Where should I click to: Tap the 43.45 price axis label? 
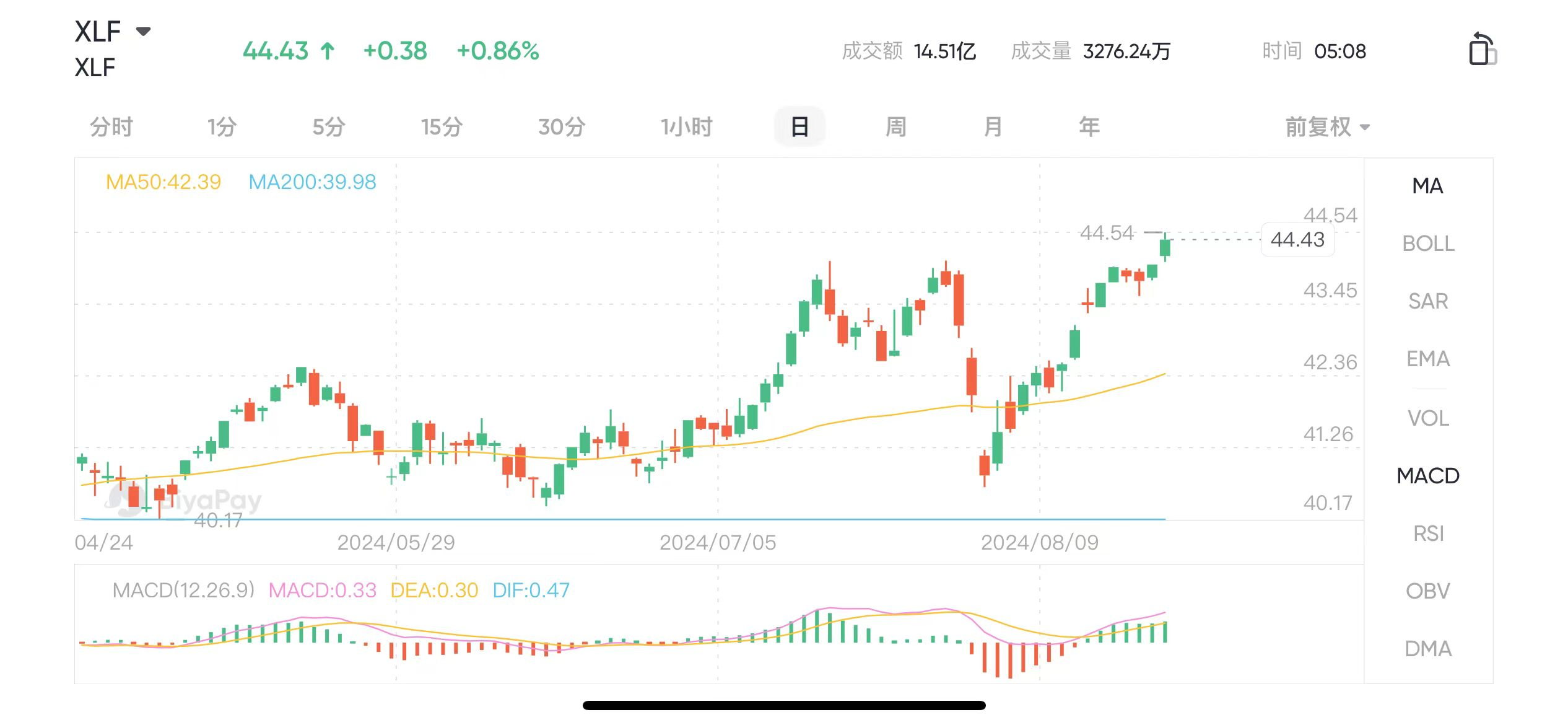(1330, 291)
